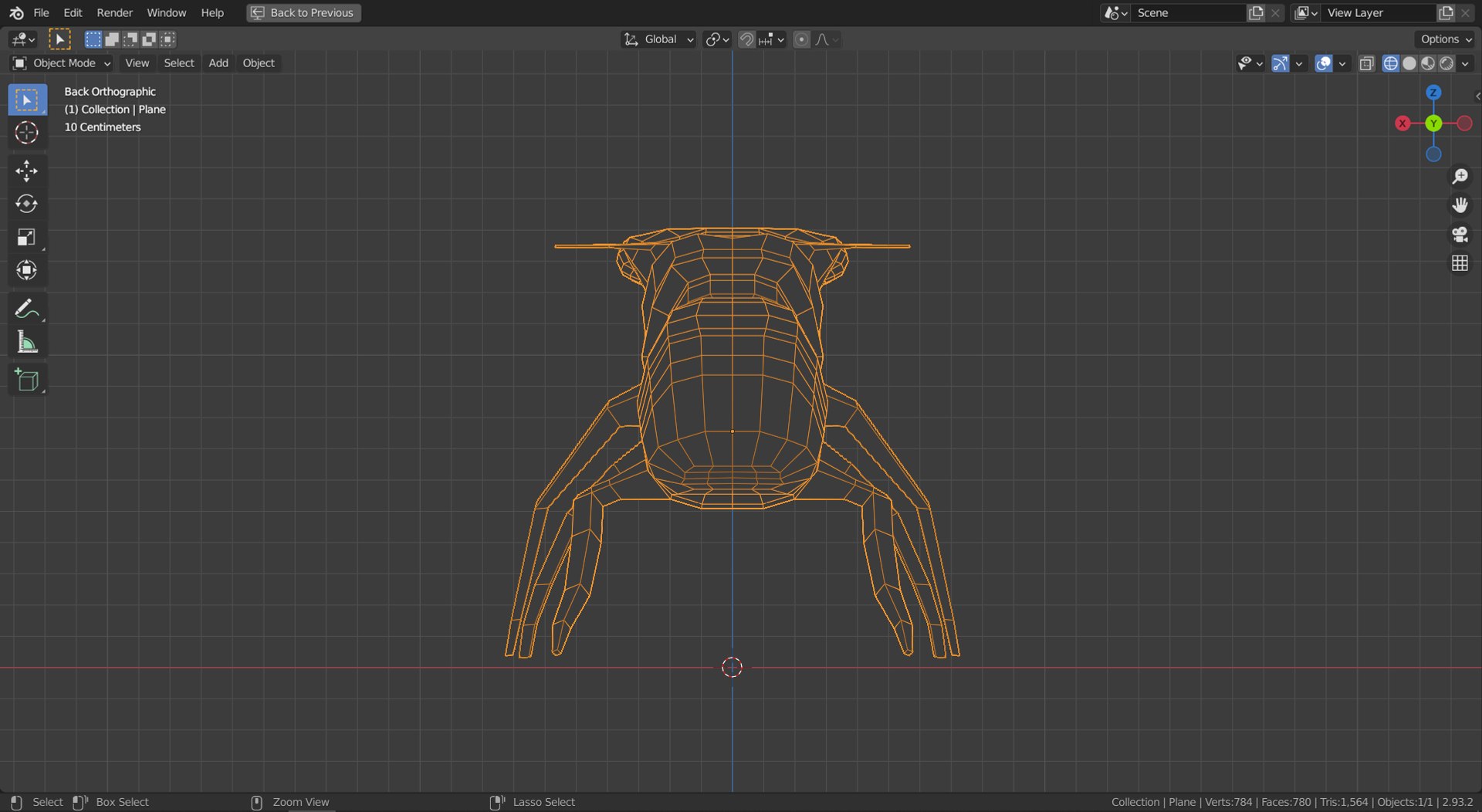Pick the Rotate tool

27,204
